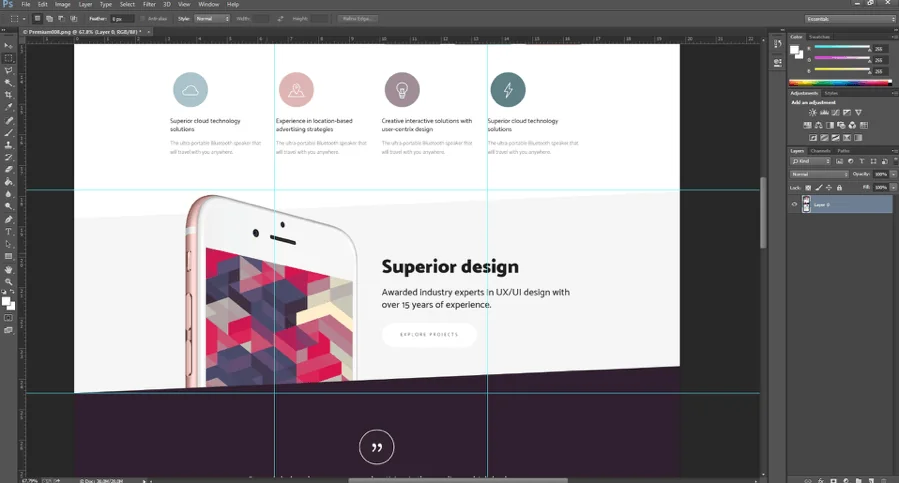899x483 pixels.
Task: Open the Properties panel icon
Action: tap(777, 62)
